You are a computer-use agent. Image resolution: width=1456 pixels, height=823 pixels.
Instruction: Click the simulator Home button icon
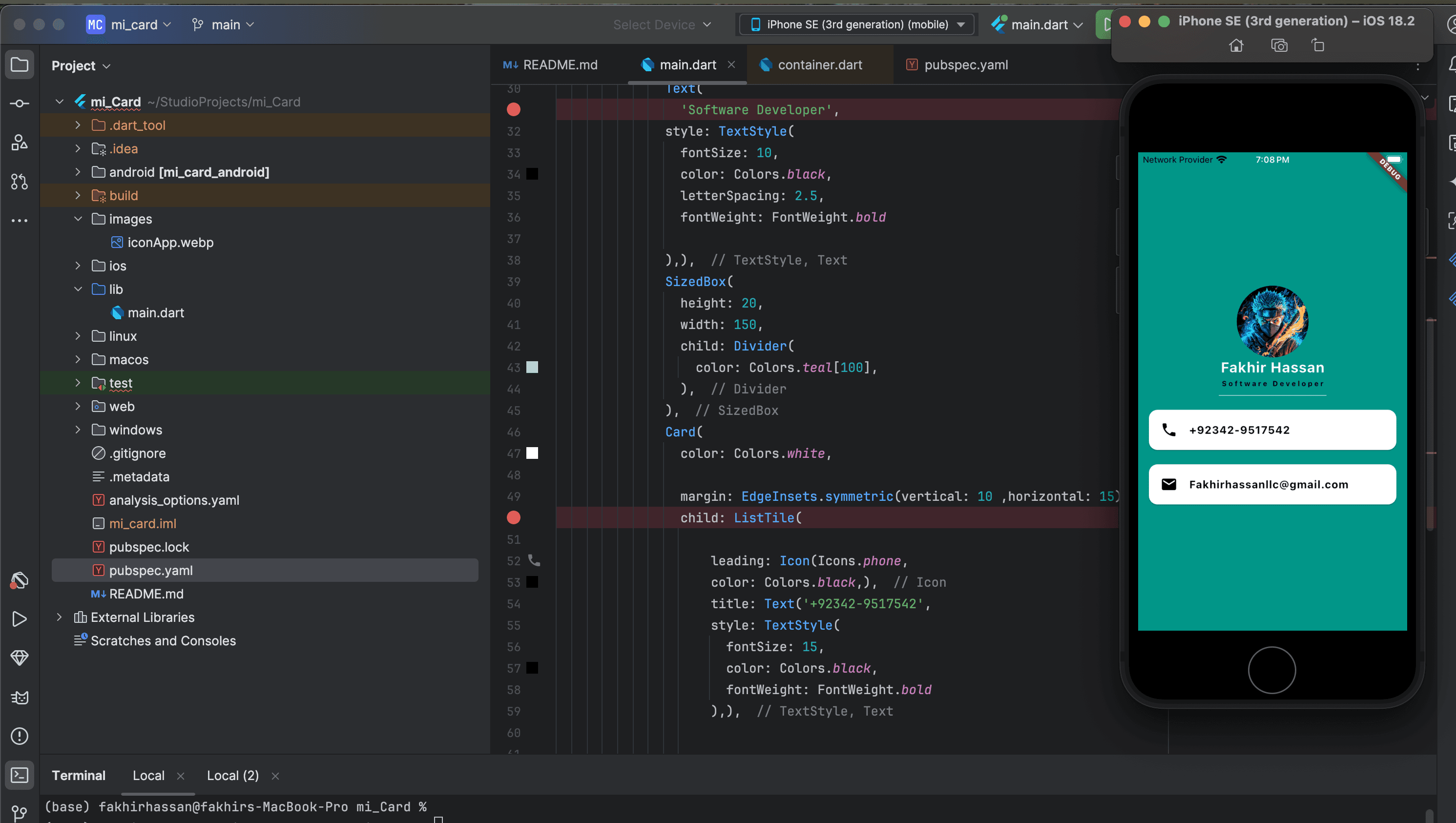[1236, 45]
